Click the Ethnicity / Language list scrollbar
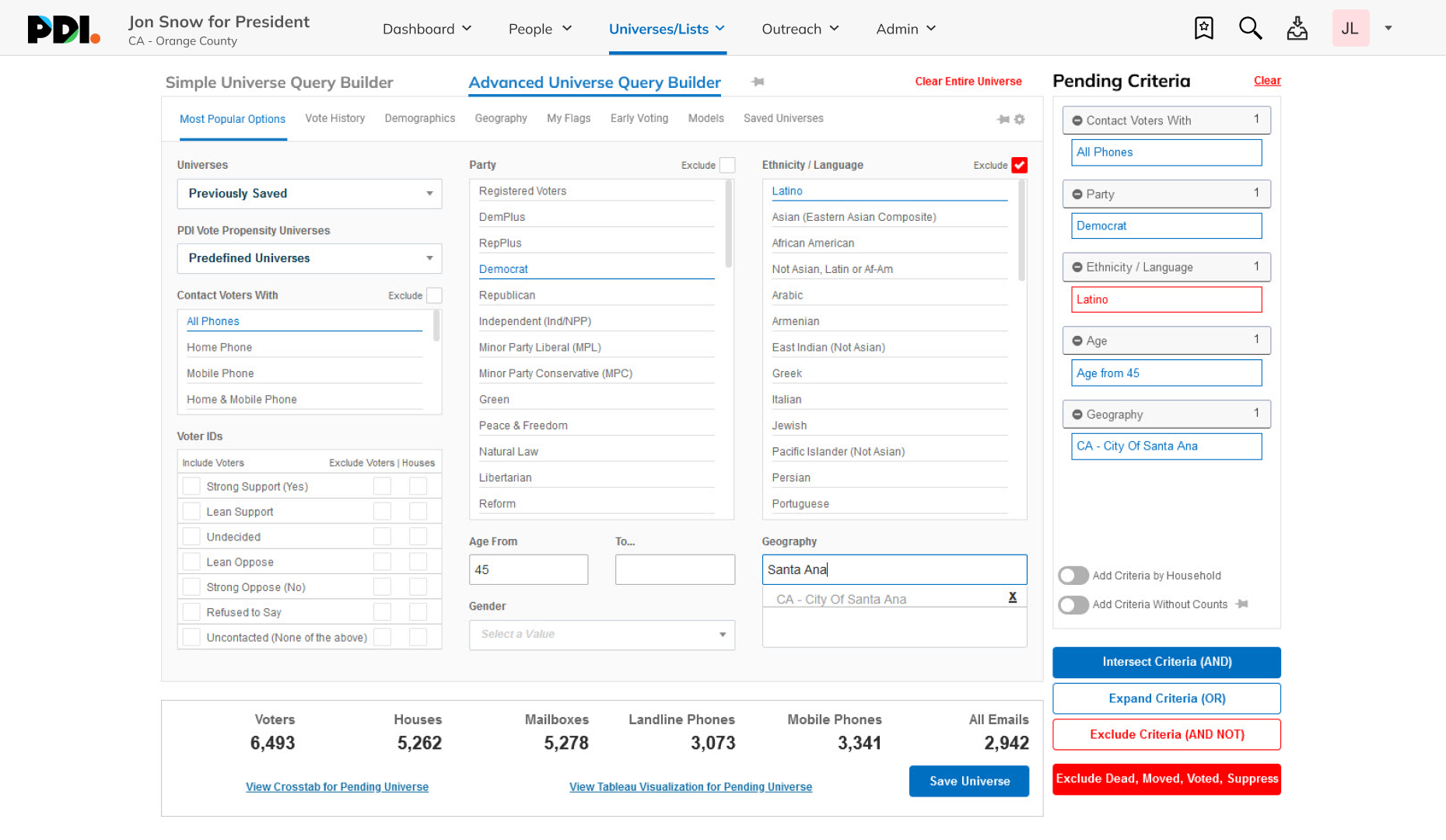Screen dimensions: 1446x840 click(1021, 230)
